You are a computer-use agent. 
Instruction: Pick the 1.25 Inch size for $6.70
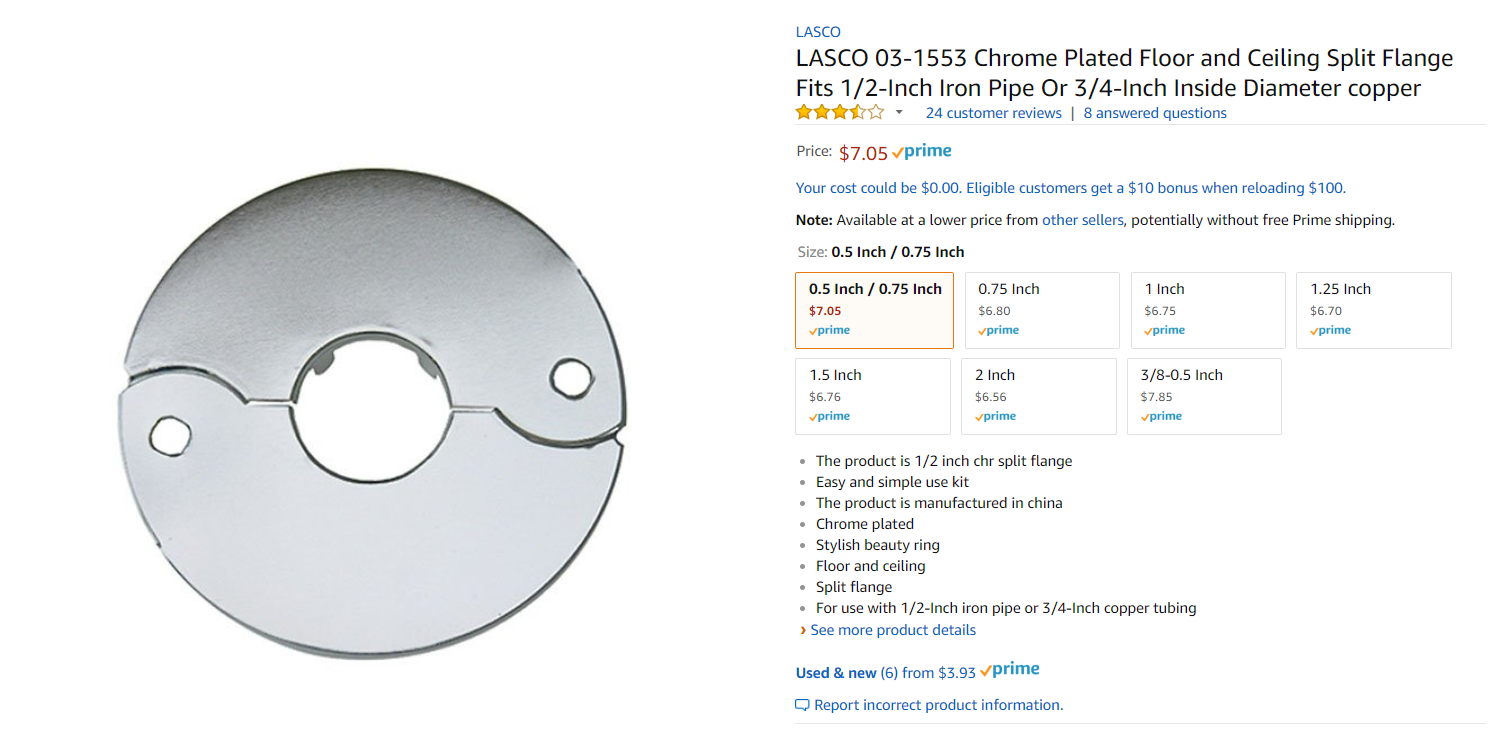1374,310
